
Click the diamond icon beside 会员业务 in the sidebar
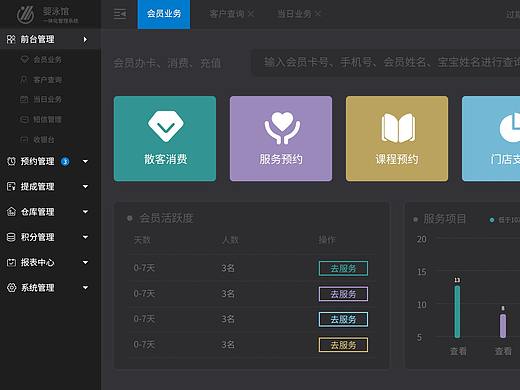tap(24, 60)
